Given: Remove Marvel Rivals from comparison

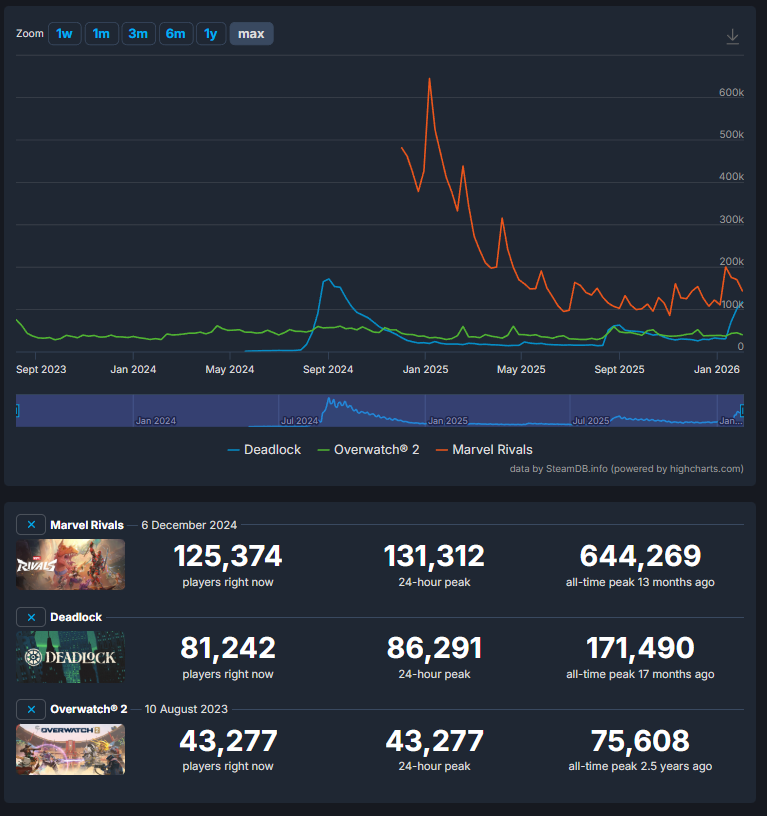Looking at the screenshot, I should click(x=31, y=525).
